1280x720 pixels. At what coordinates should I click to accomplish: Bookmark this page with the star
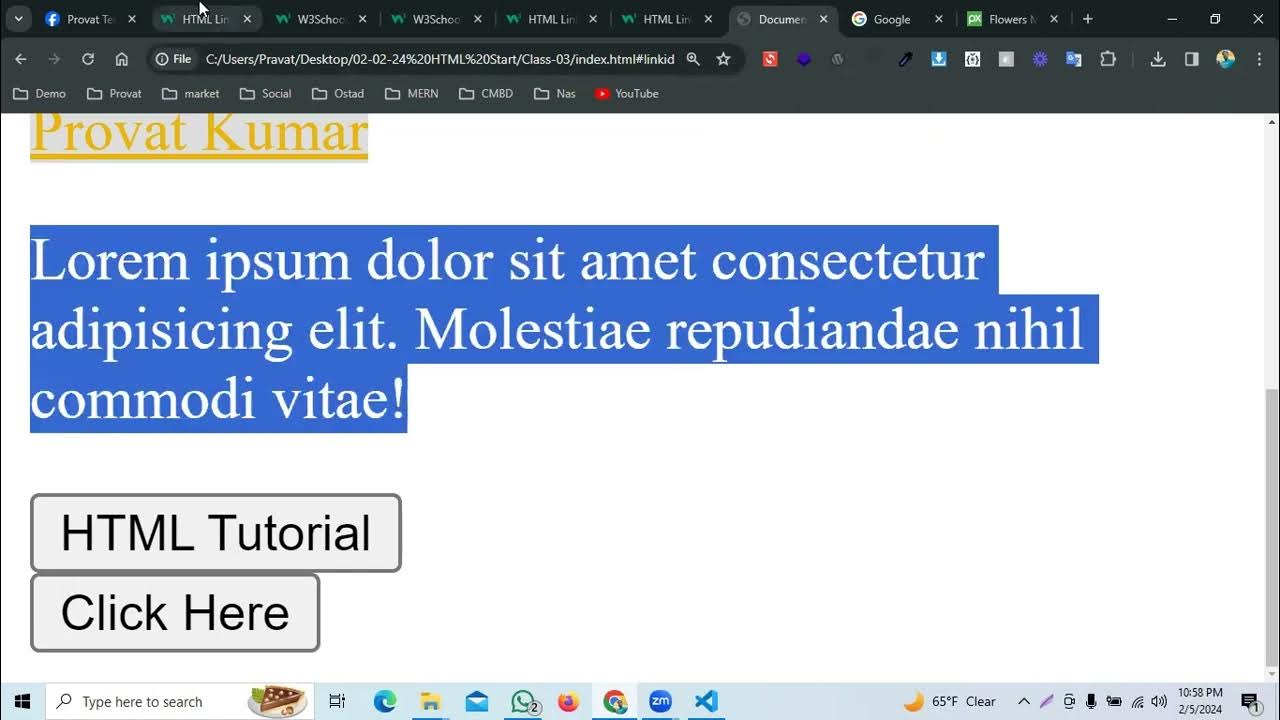(723, 59)
